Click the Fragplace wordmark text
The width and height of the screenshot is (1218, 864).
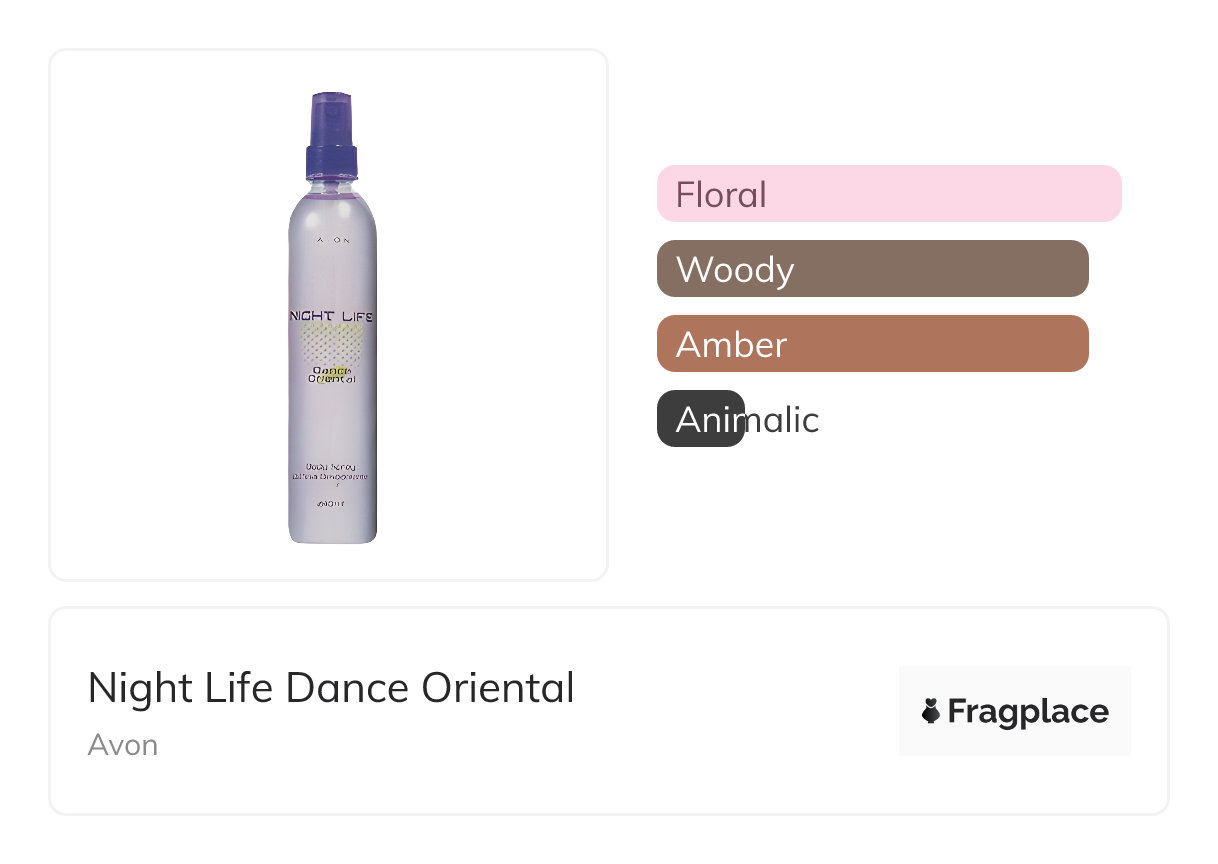1027,712
